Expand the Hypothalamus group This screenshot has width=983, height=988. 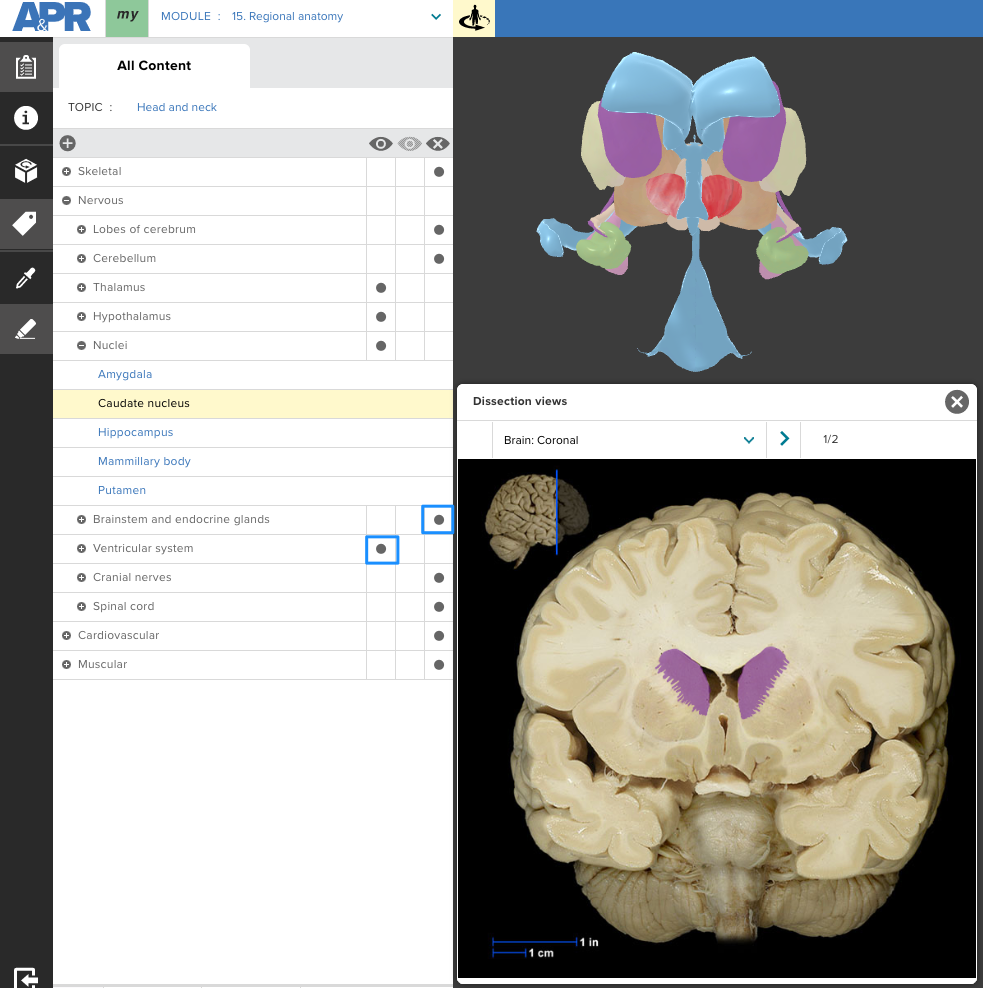click(81, 316)
